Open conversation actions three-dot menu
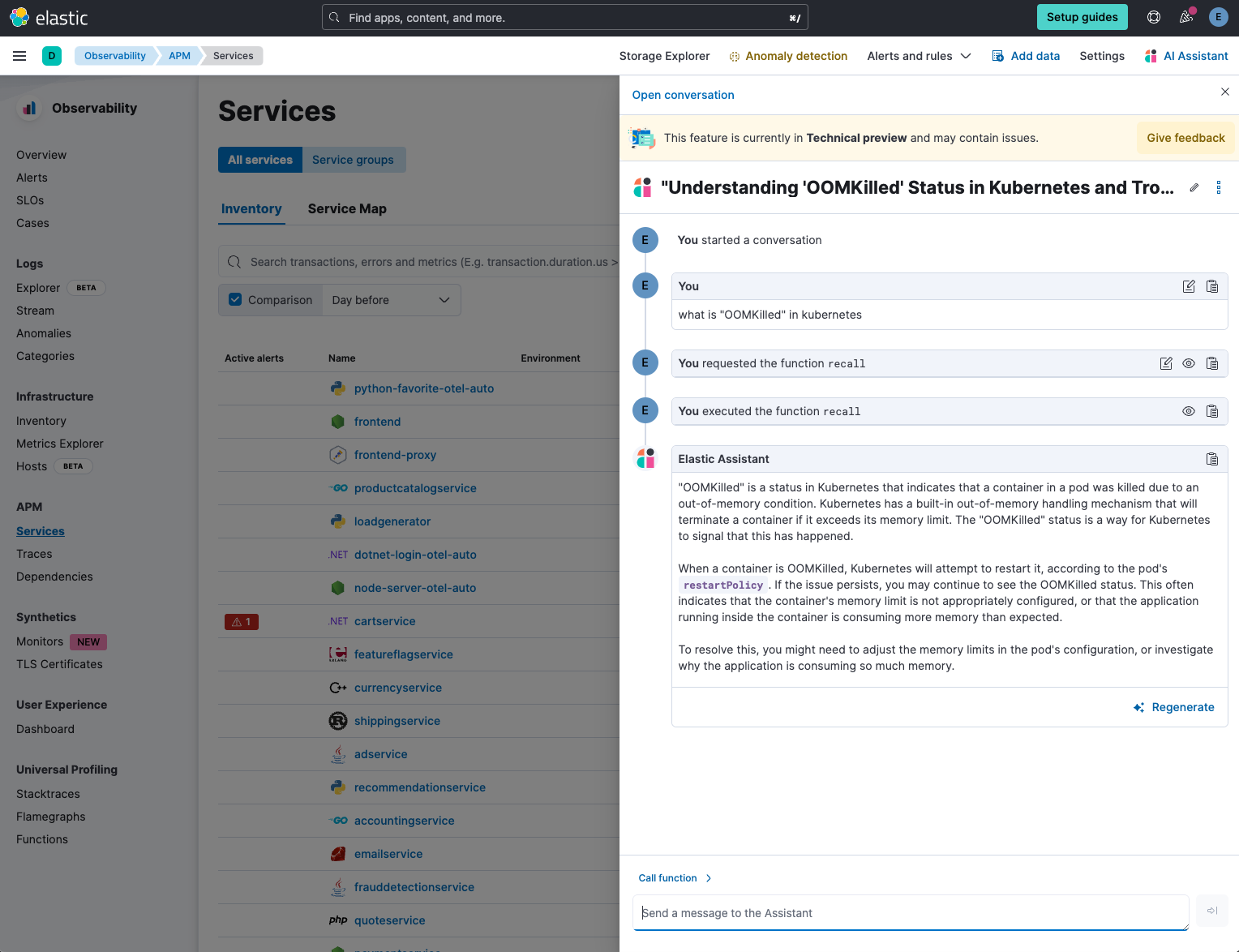1239x952 pixels. (1218, 187)
